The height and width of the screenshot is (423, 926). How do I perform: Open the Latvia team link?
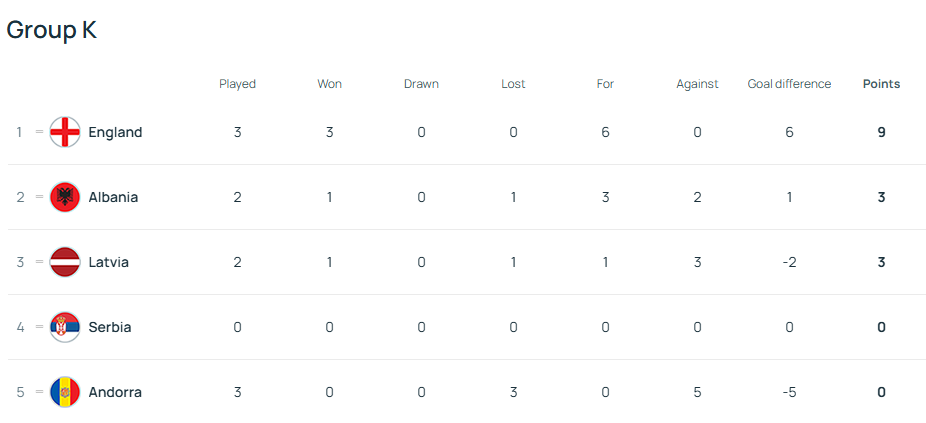click(109, 262)
